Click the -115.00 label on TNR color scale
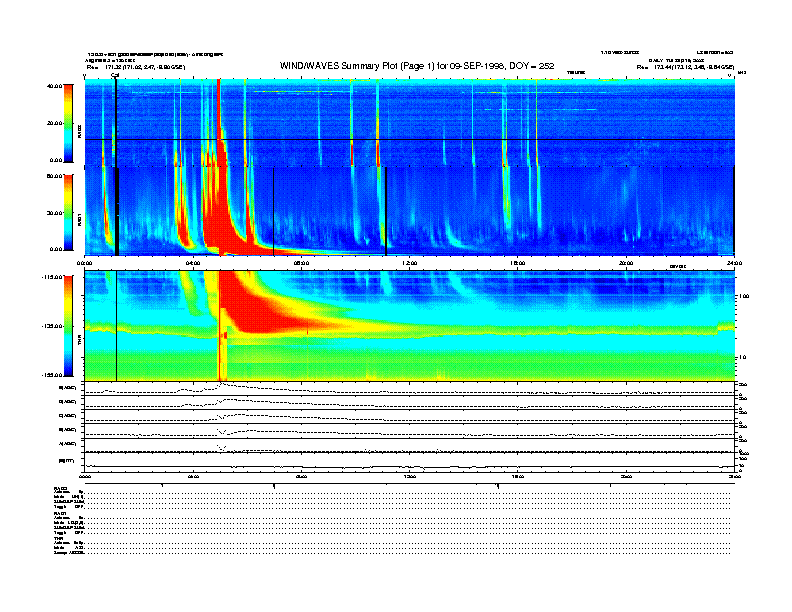Screen dimensions: 792x612 click(52, 277)
